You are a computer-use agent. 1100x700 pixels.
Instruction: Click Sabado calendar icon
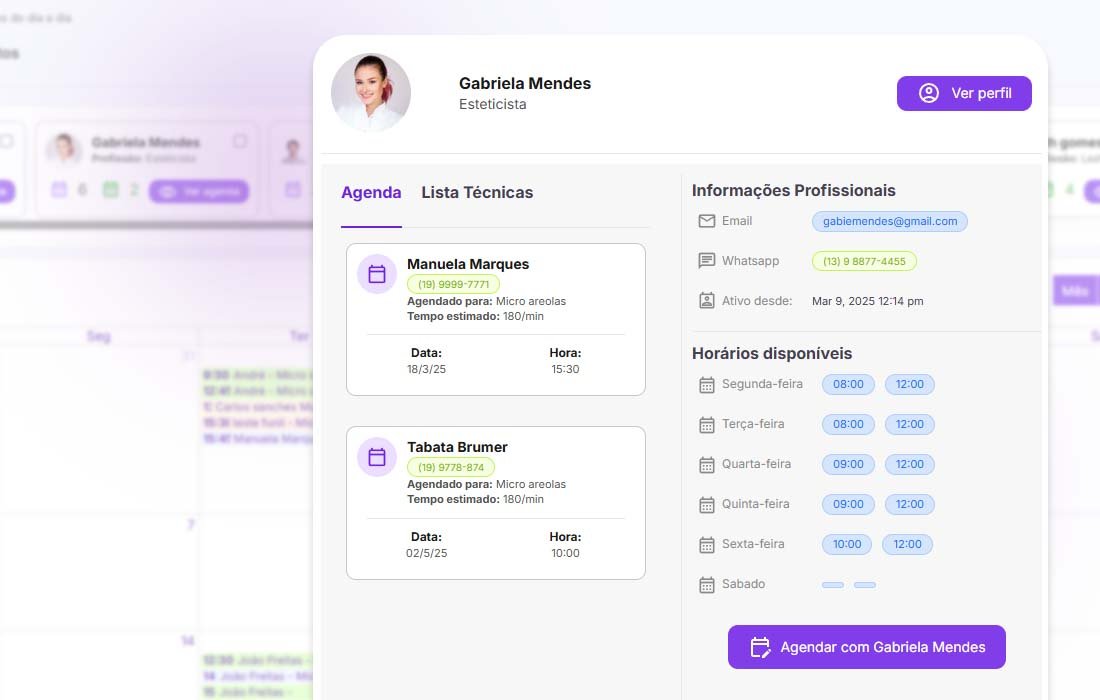(x=706, y=584)
